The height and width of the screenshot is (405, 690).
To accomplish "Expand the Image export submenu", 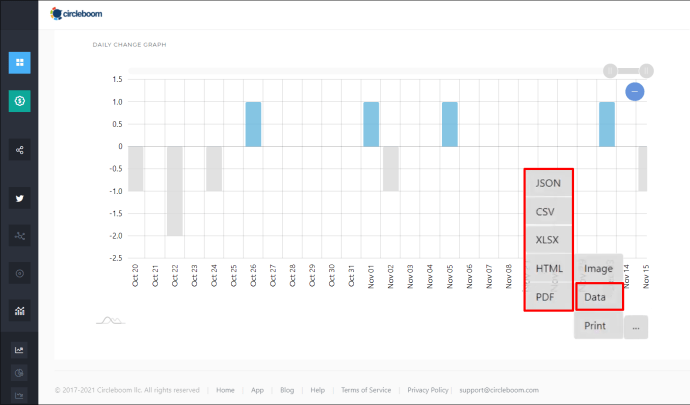I will point(598,269).
